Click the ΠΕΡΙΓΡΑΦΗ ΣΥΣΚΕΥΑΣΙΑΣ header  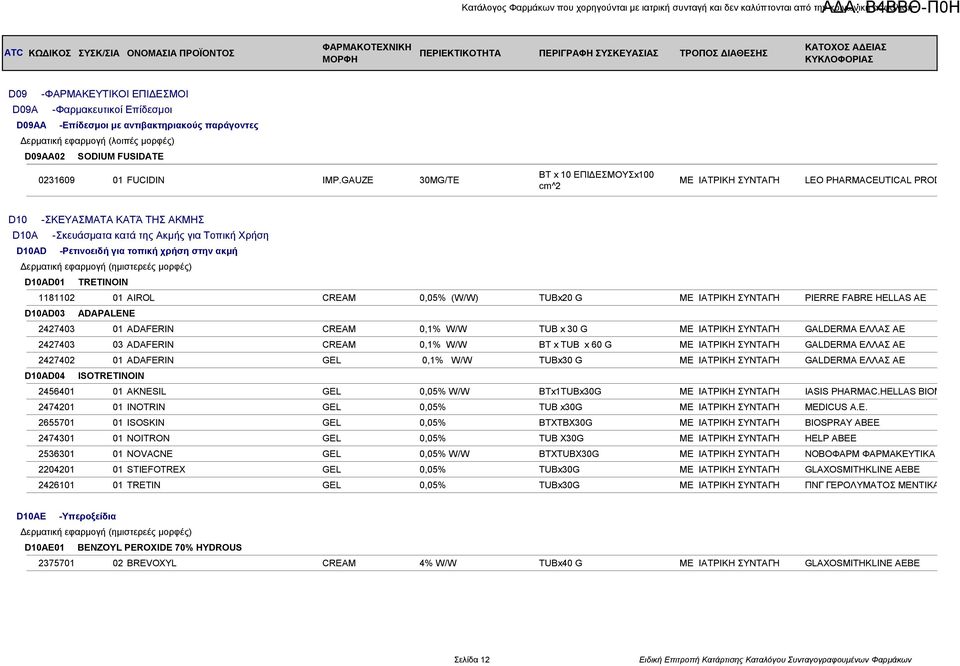click(x=598, y=53)
